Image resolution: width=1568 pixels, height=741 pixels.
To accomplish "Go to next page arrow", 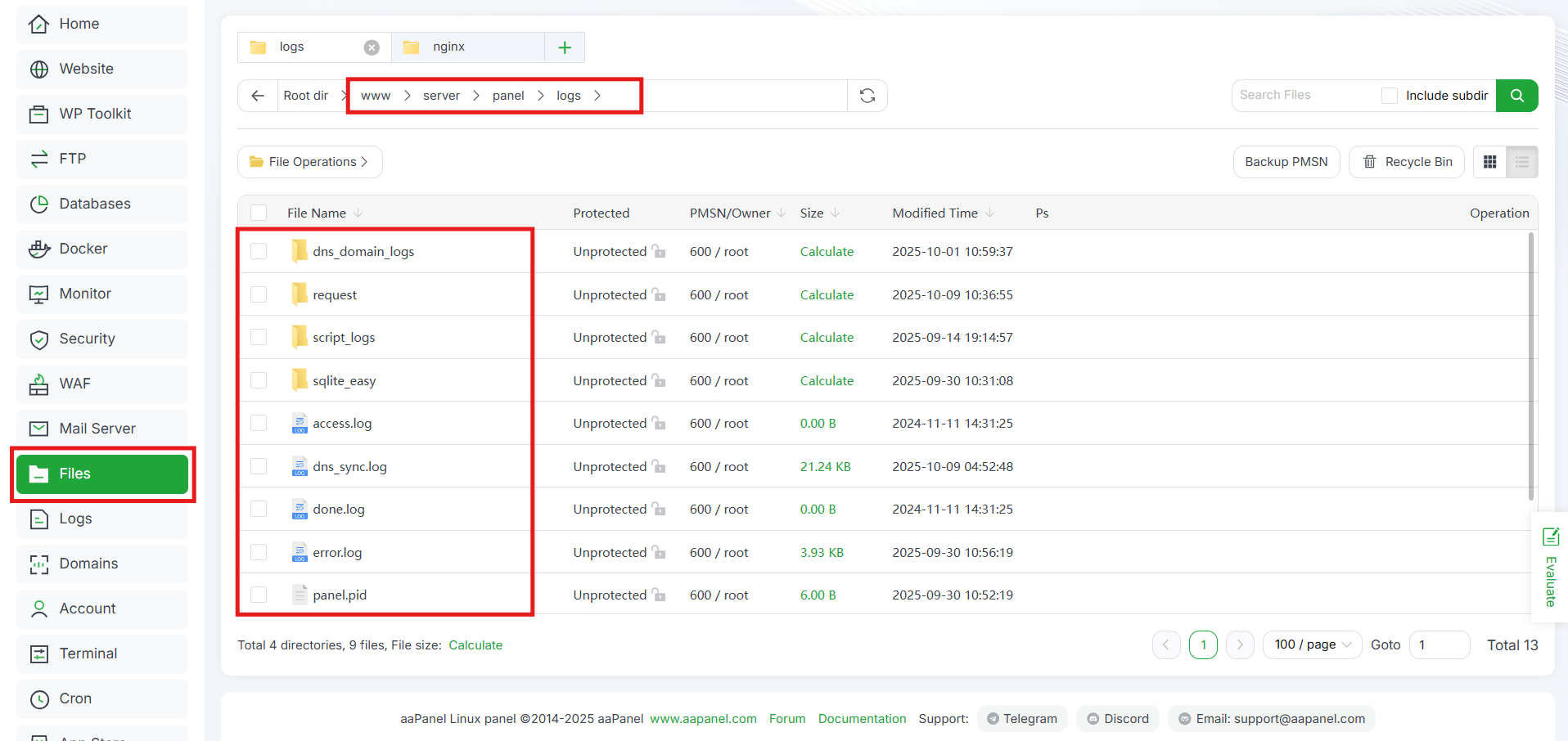I will (x=1240, y=644).
